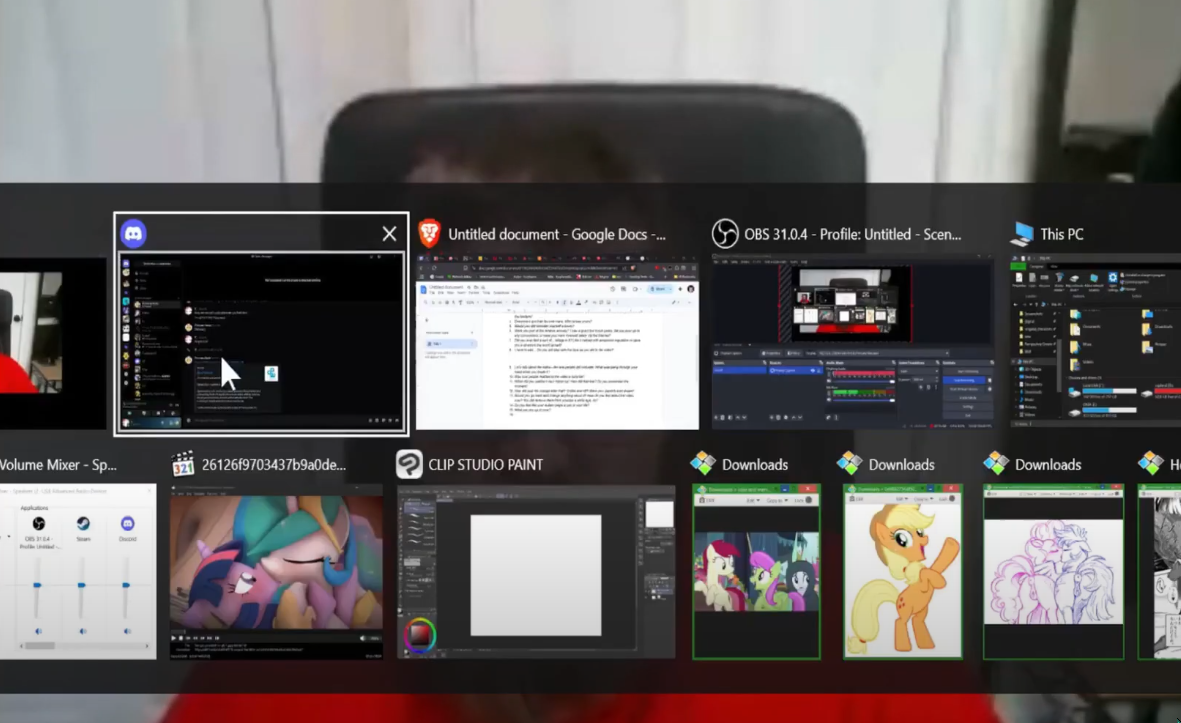Switch to the pony animation video thumbnail
This screenshot has width=1181, height=723.
[276, 572]
